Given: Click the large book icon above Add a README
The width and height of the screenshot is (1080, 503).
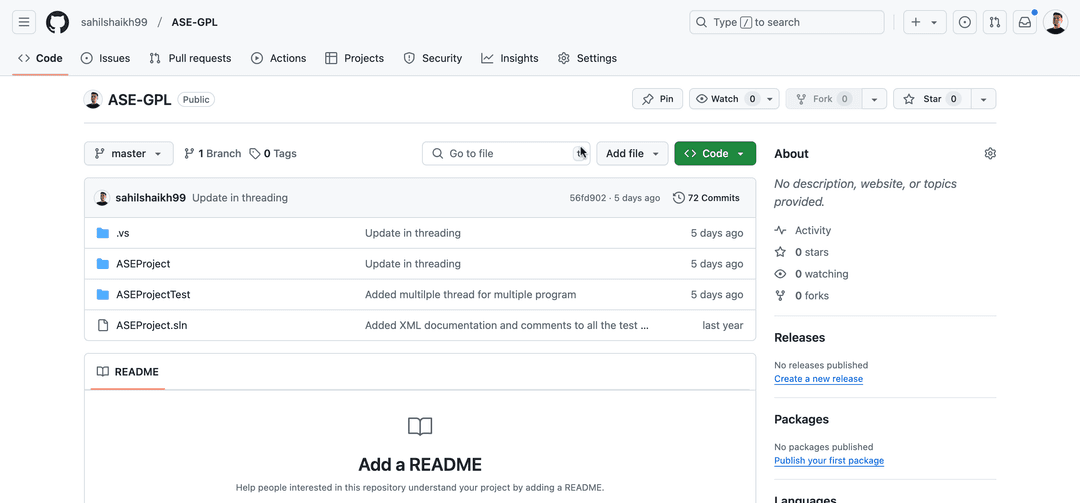Looking at the screenshot, I should (x=420, y=427).
